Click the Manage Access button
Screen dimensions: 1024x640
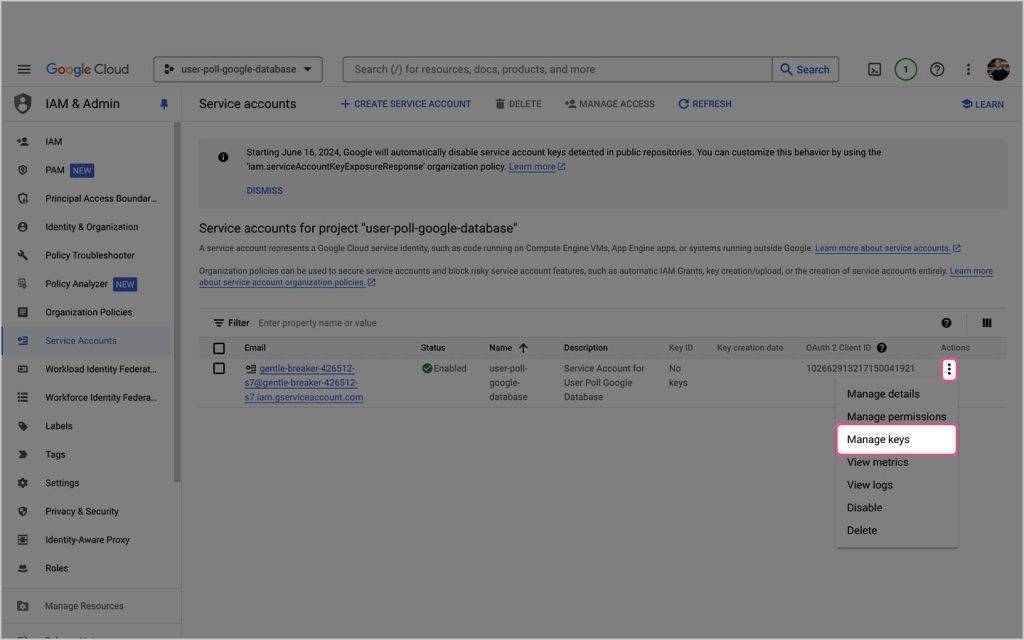pyautogui.click(x=609, y=104)
